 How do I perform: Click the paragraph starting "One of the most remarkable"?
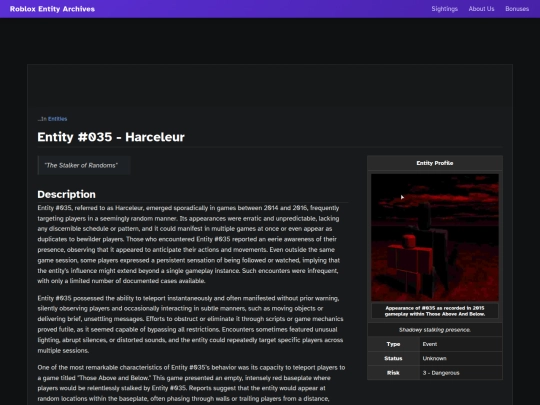click(191, 383)
